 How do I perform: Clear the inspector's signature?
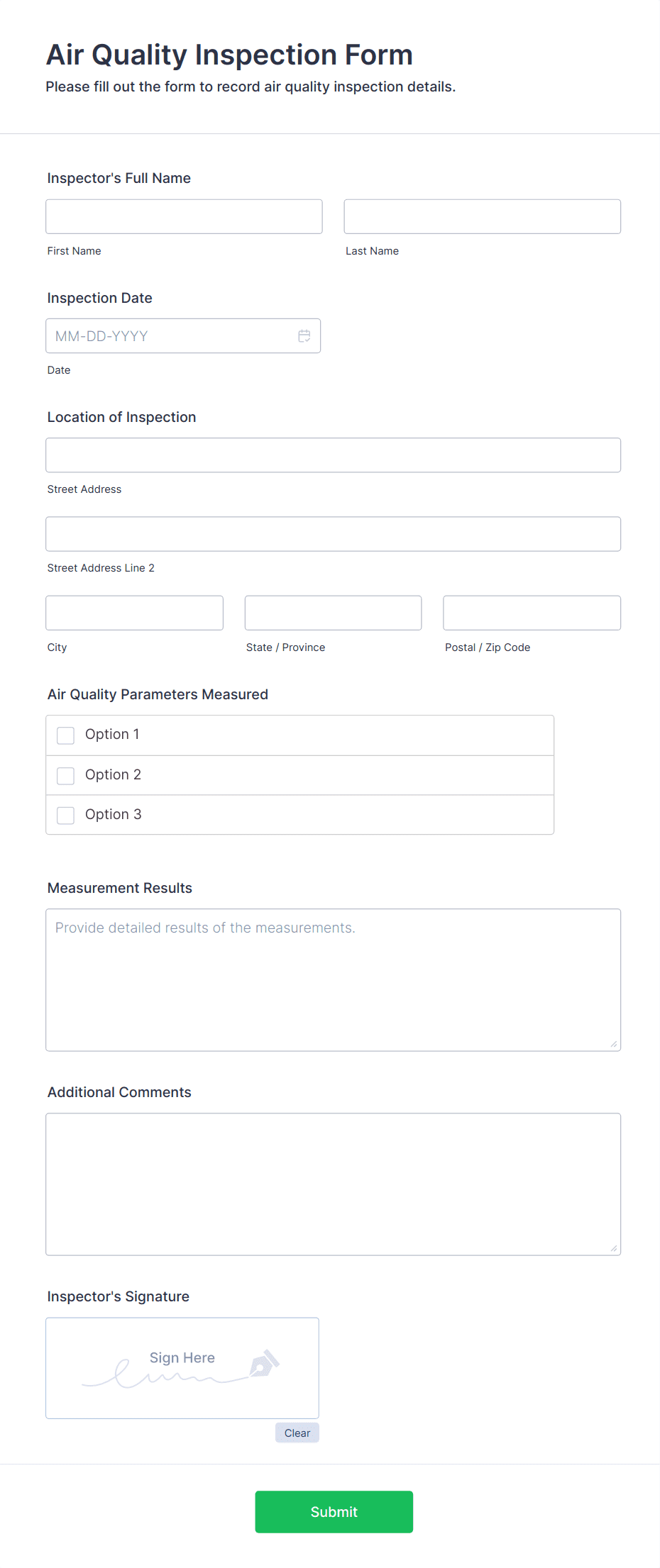(x=297, y=1433)
